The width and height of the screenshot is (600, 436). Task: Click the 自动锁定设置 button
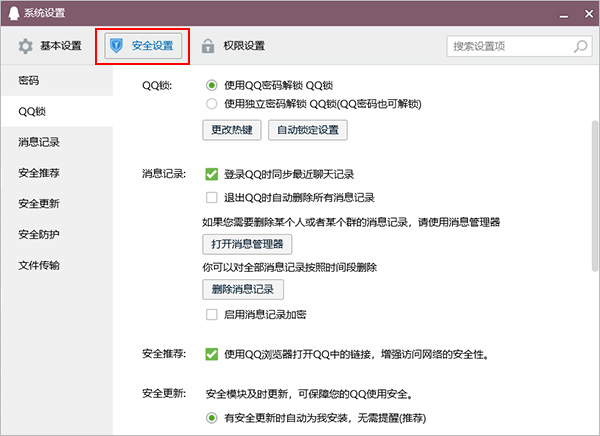tap(308, 130)
